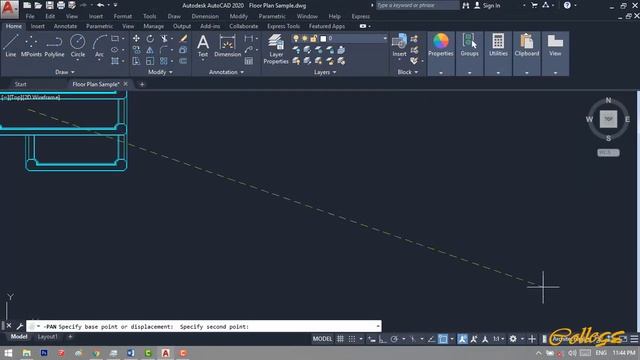Viewport: 640px width, 360px height.
Task: Toggle object snap in status bar
Action: tap(443, 339)
